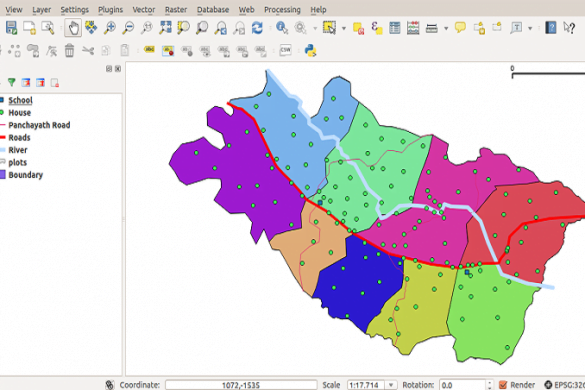Click the What's This help cursor icon
Viewport: 585px width, 390px height.
point(569,28)
